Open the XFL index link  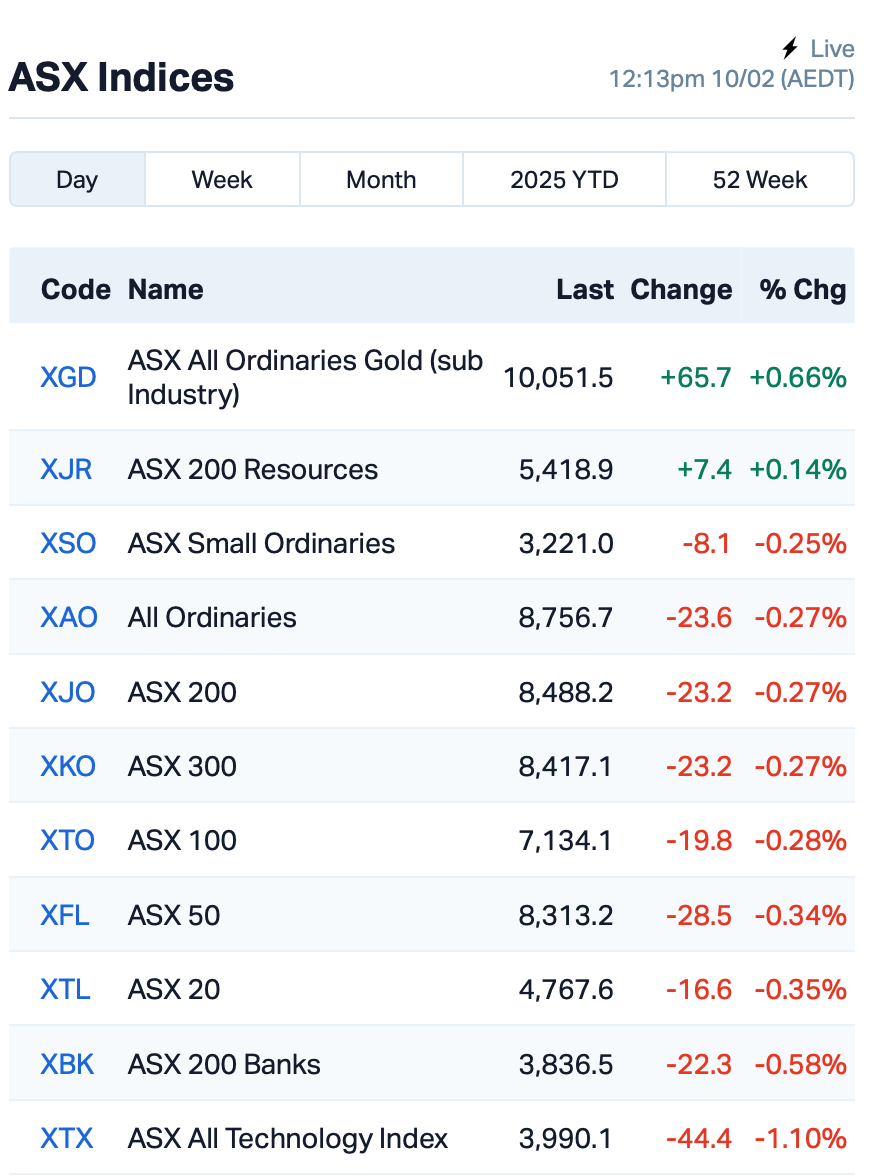pos(64,915)
